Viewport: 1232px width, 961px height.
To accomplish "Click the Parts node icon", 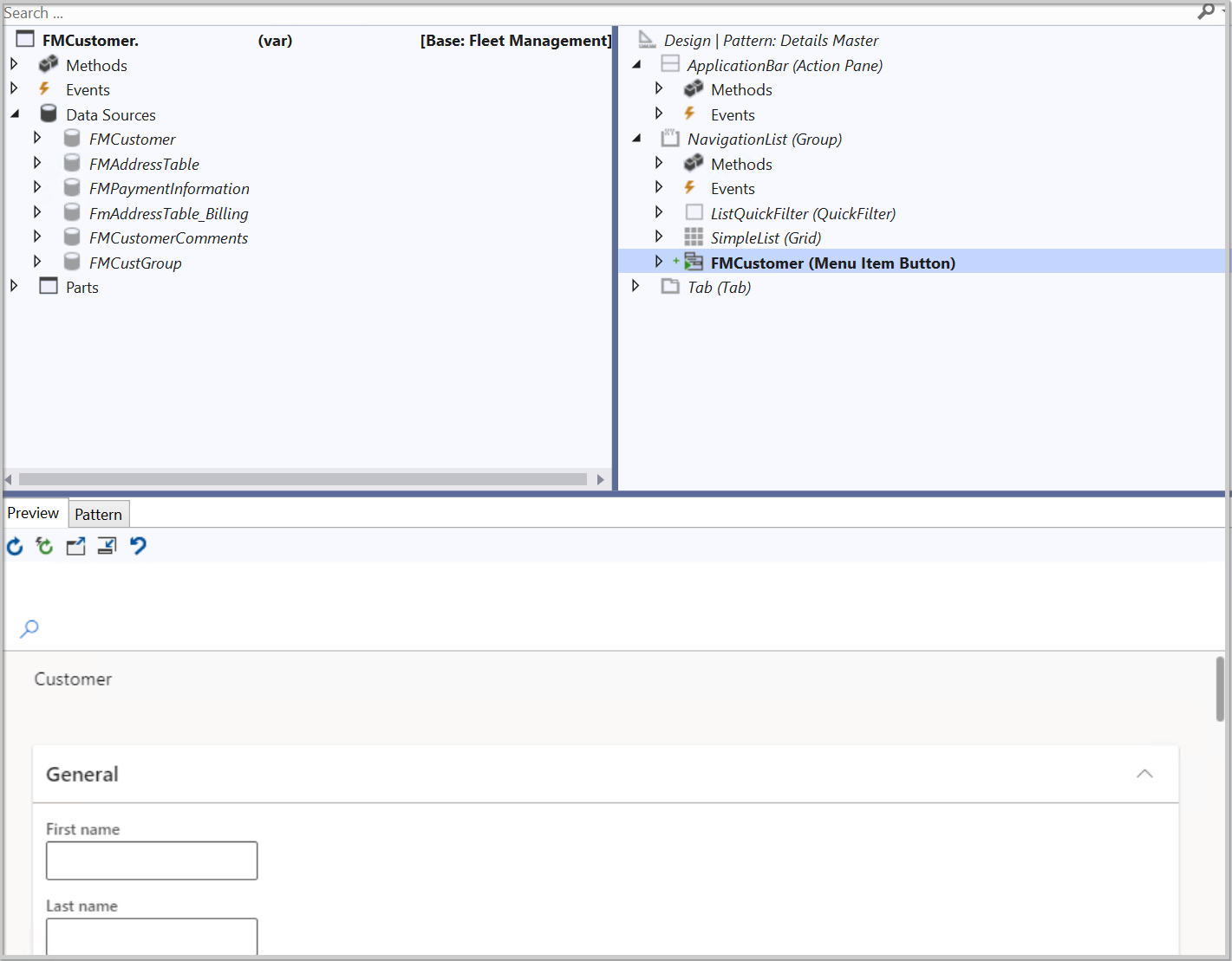I will (49, 287).
